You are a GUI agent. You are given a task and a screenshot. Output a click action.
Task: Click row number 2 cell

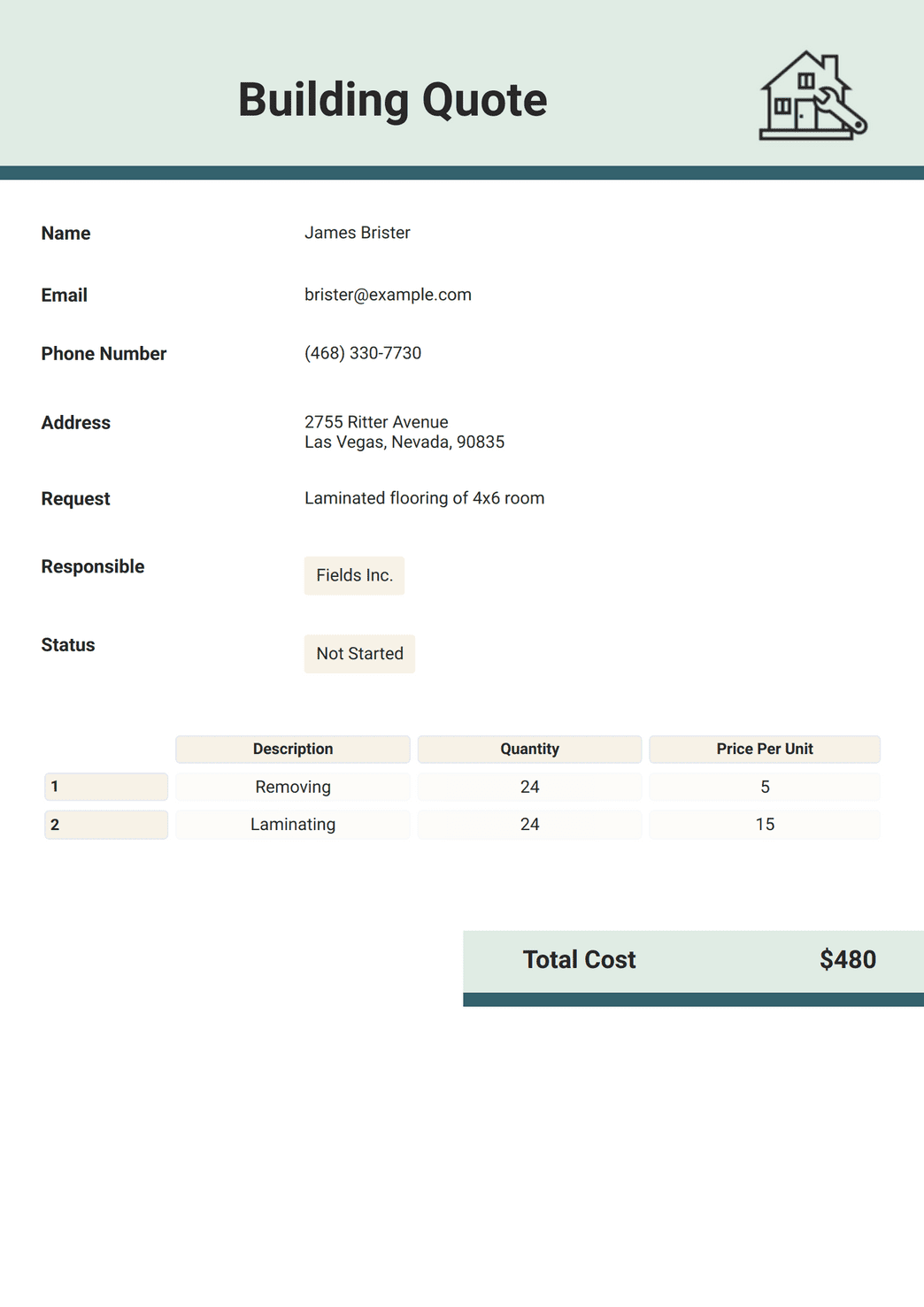106,825
